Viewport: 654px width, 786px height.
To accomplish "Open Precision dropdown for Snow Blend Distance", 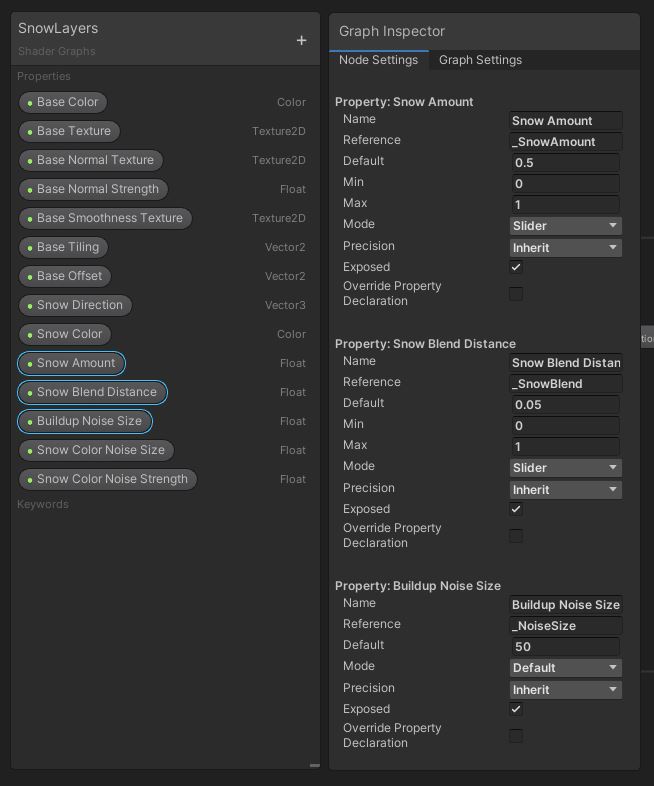I will pos(565,490).
